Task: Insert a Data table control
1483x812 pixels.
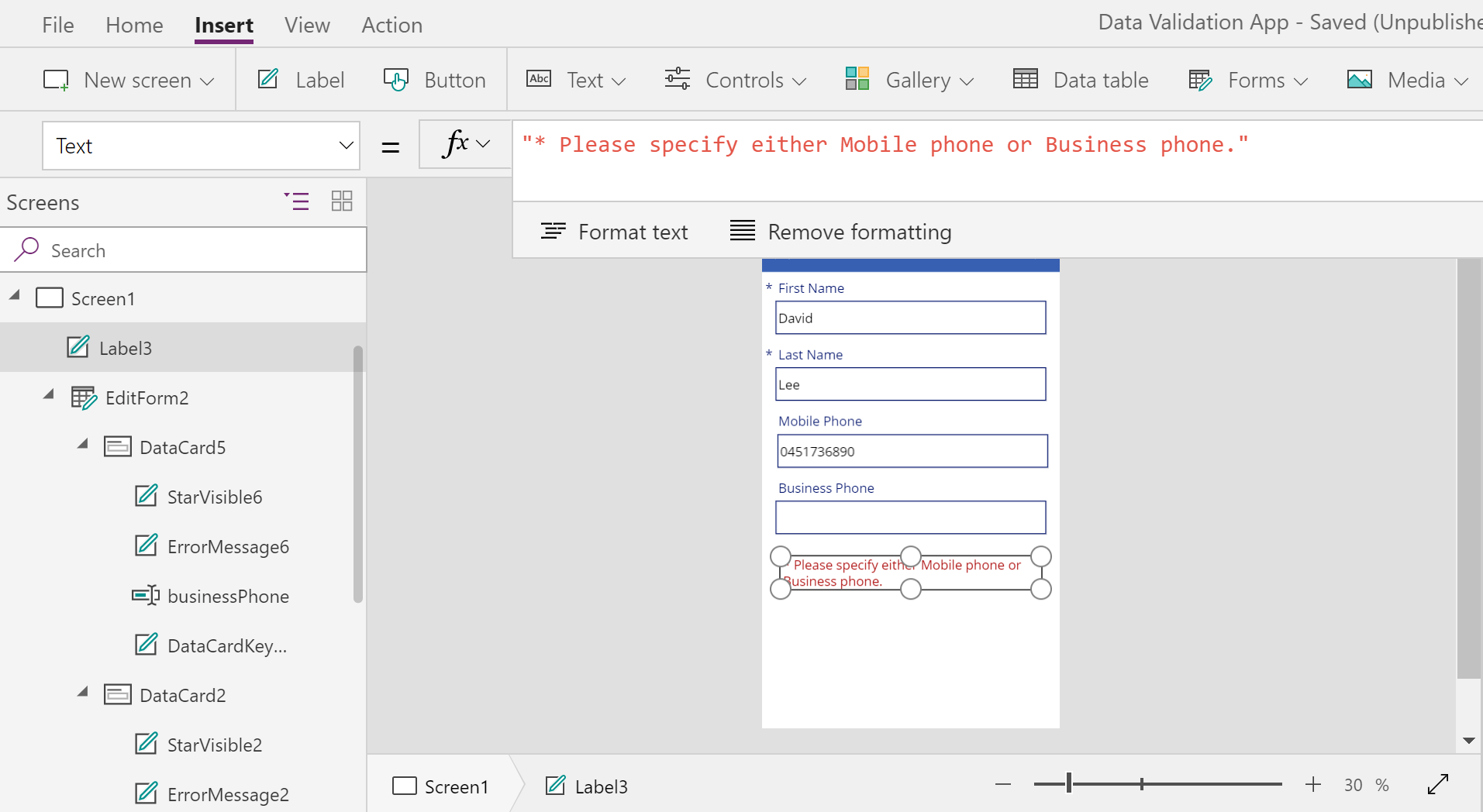Action: pyautogui.click(x=1081, y=80)
